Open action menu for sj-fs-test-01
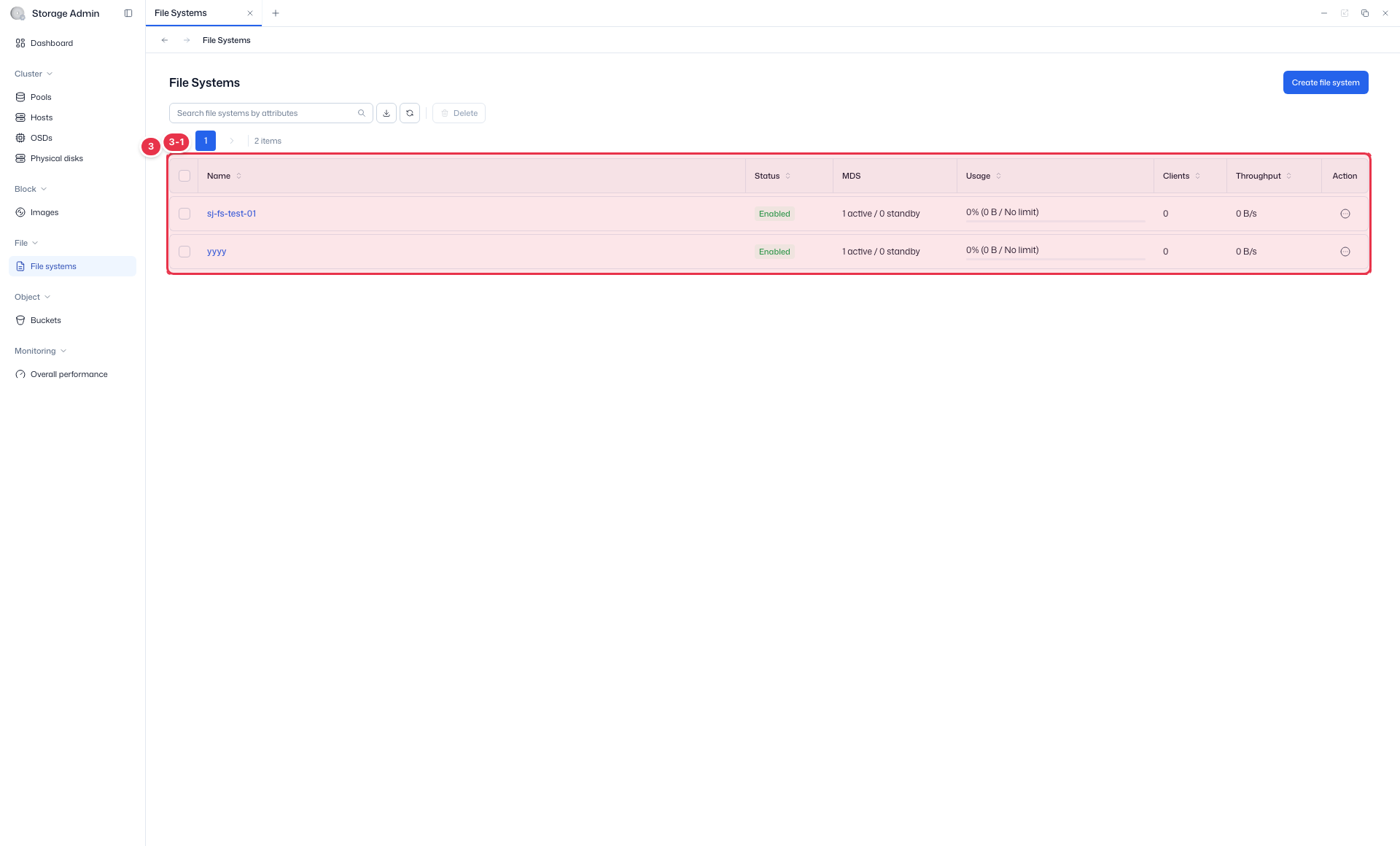Viewport: 1400px width, 846px height. click(x=1345, y=214)
